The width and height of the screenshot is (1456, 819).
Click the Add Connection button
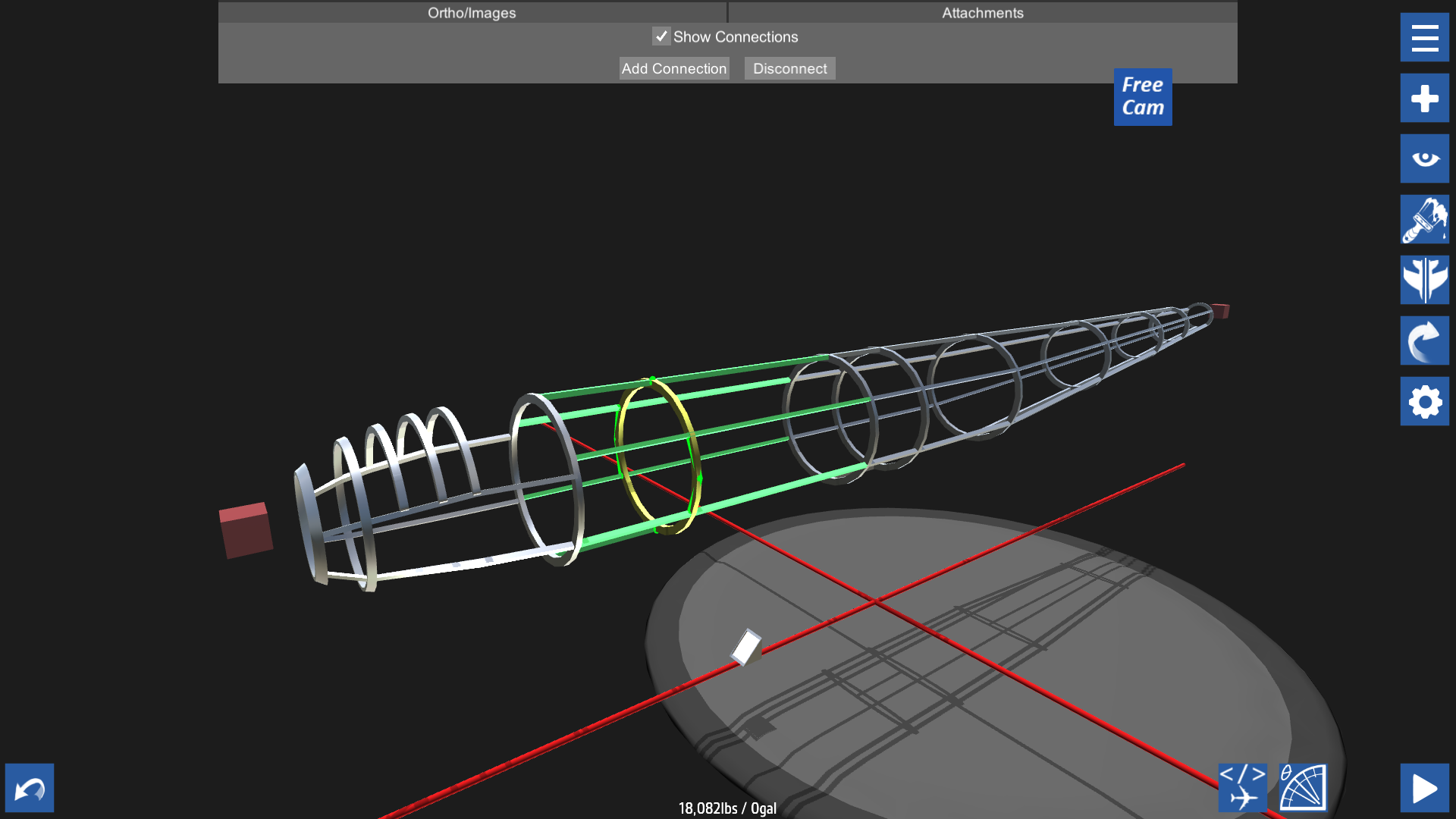(x=674, y=68)
